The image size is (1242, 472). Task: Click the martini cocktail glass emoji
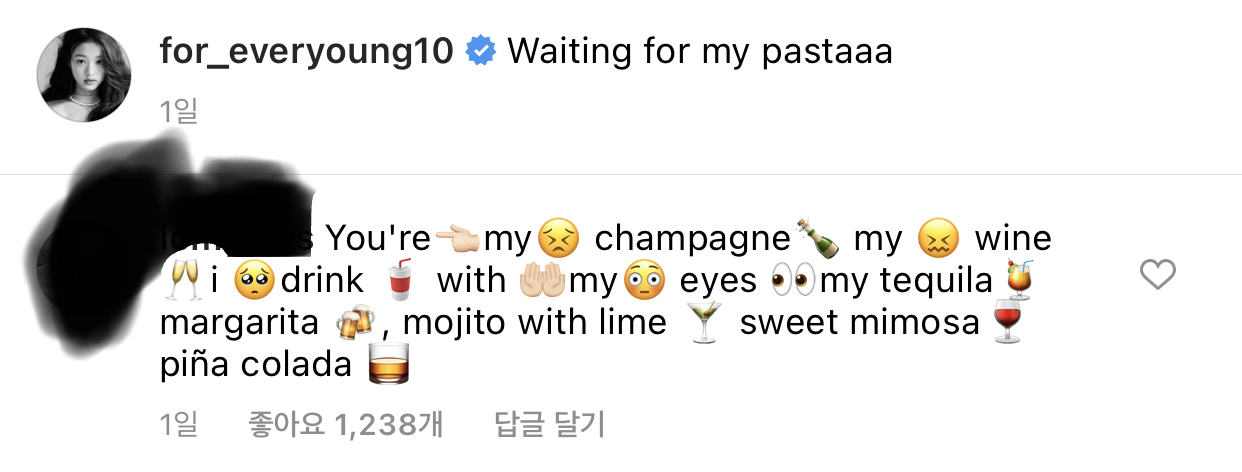click(706, 324)
